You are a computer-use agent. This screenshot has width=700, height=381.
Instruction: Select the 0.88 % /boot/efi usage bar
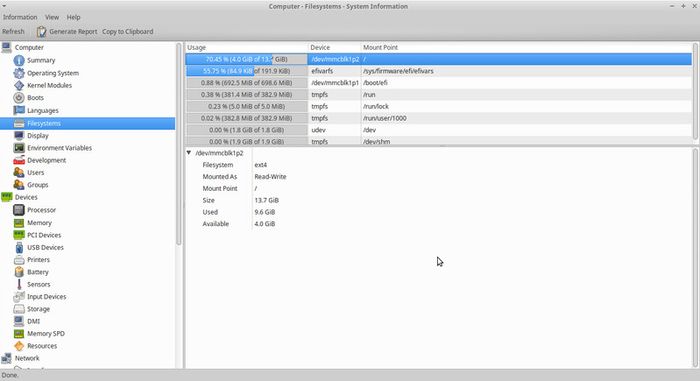point(246,83)
